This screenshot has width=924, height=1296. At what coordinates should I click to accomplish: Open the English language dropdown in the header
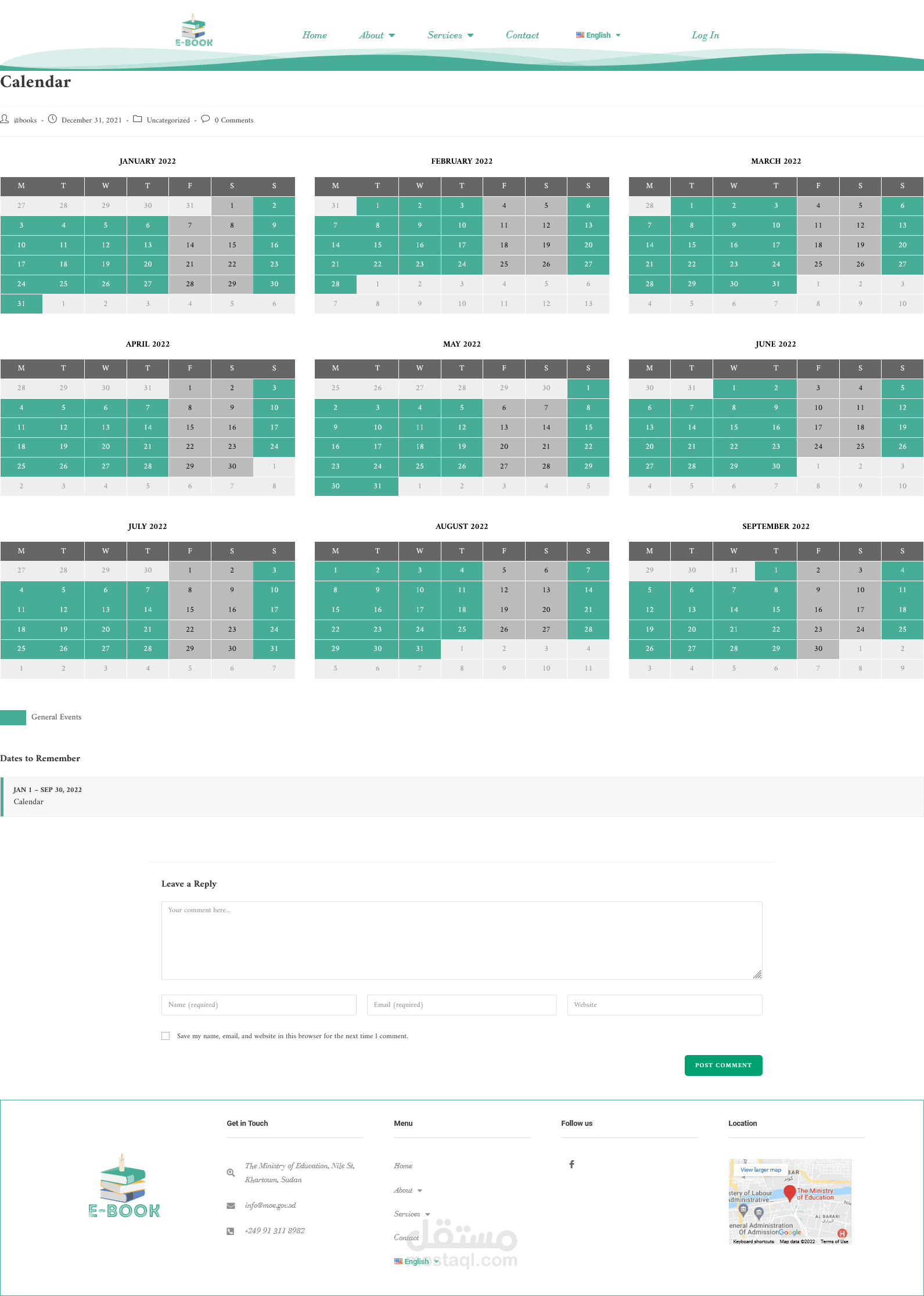(599, 35)
